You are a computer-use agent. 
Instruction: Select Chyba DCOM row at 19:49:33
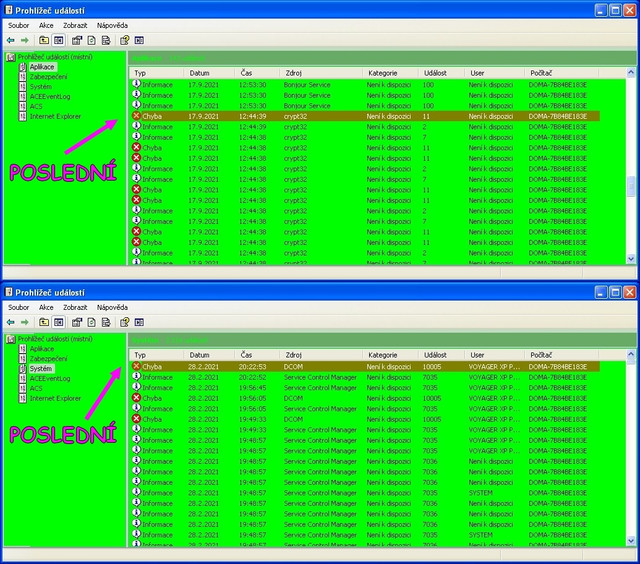[365, 419]
